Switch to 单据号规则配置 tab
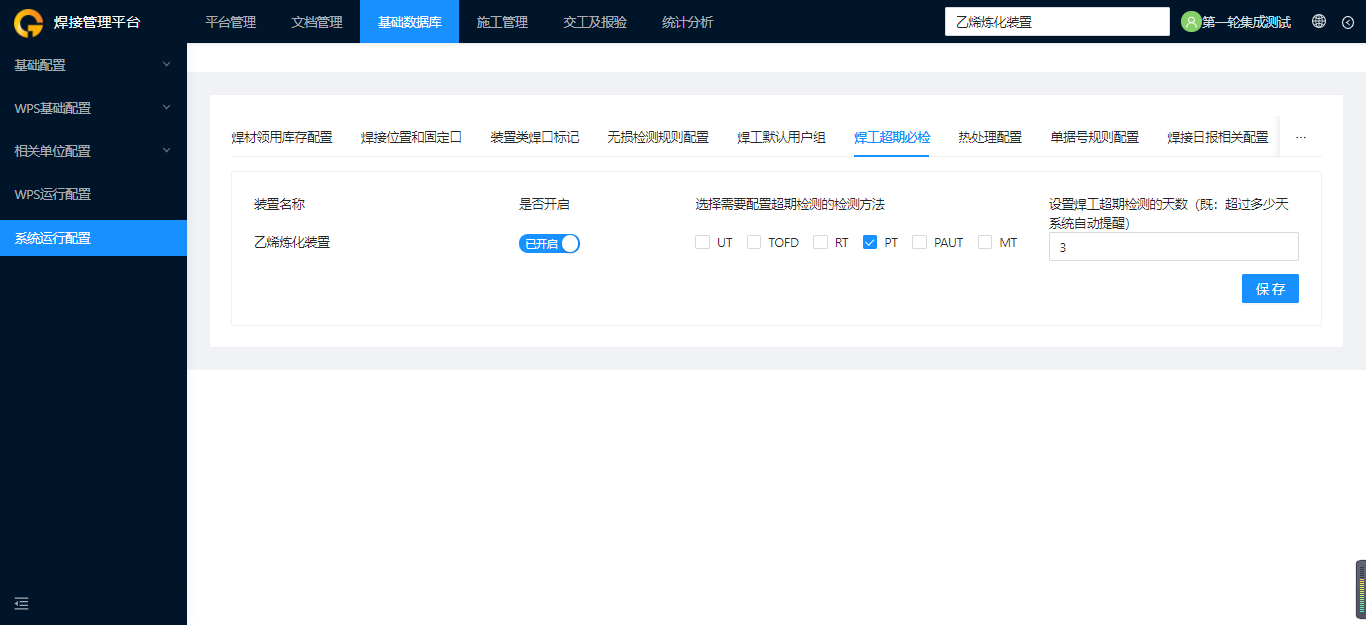Viewport: 1366px width, 625px height. point(1095,137)
